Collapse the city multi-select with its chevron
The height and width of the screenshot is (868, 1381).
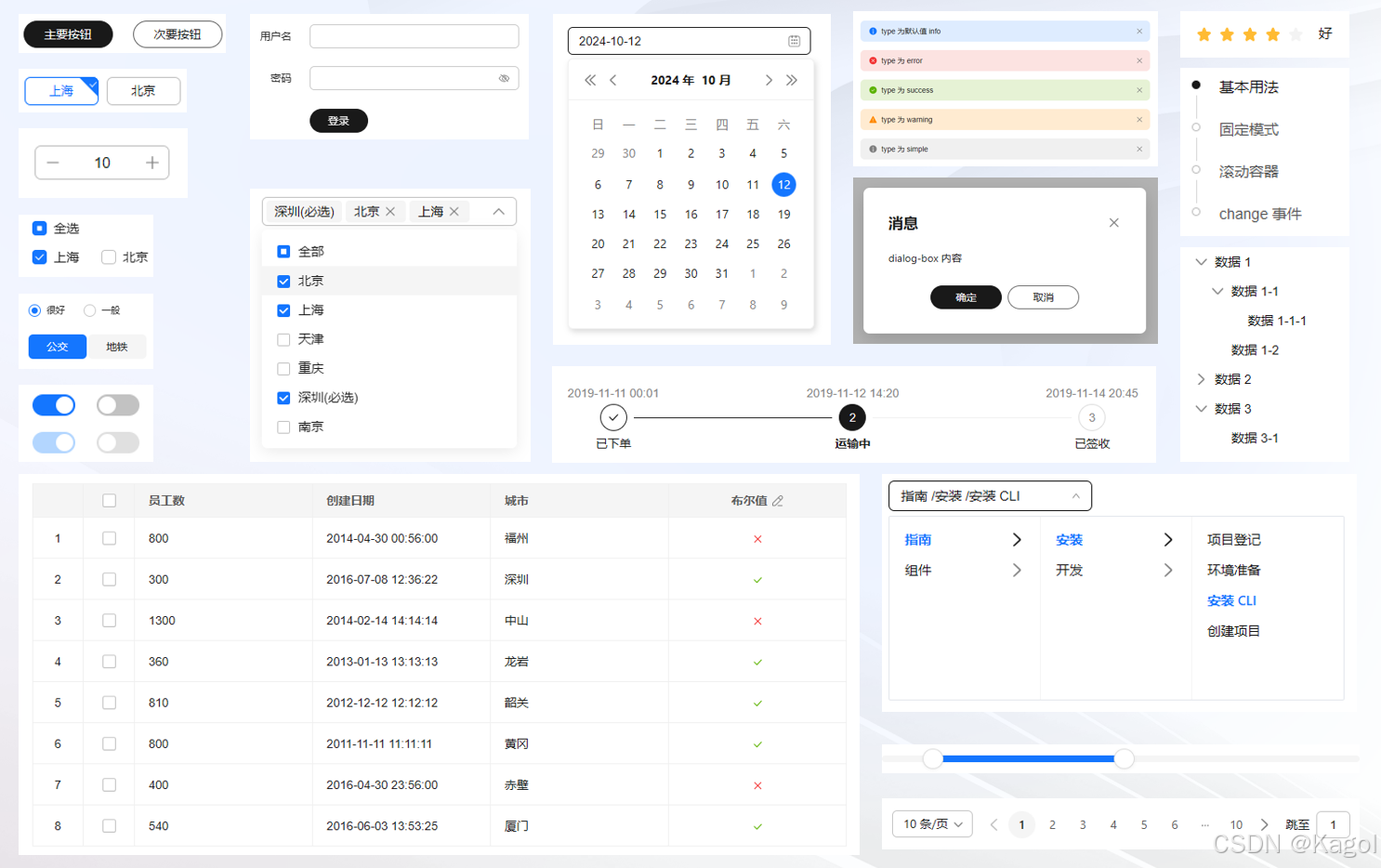tap(499, 211)
